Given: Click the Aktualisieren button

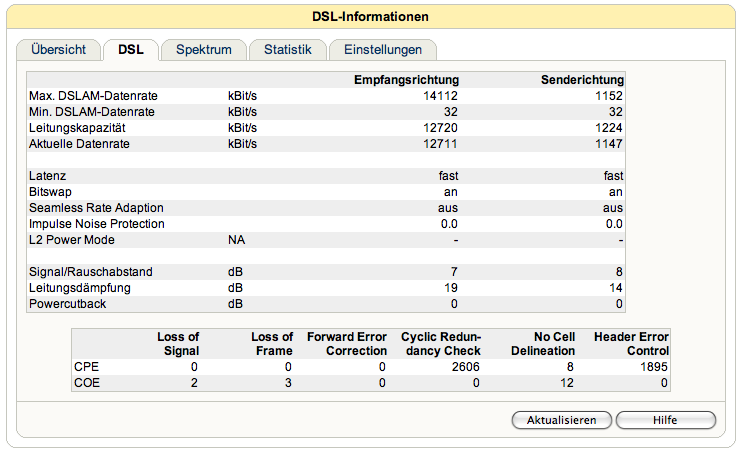Looking at the screenshot, I should 561,420.
